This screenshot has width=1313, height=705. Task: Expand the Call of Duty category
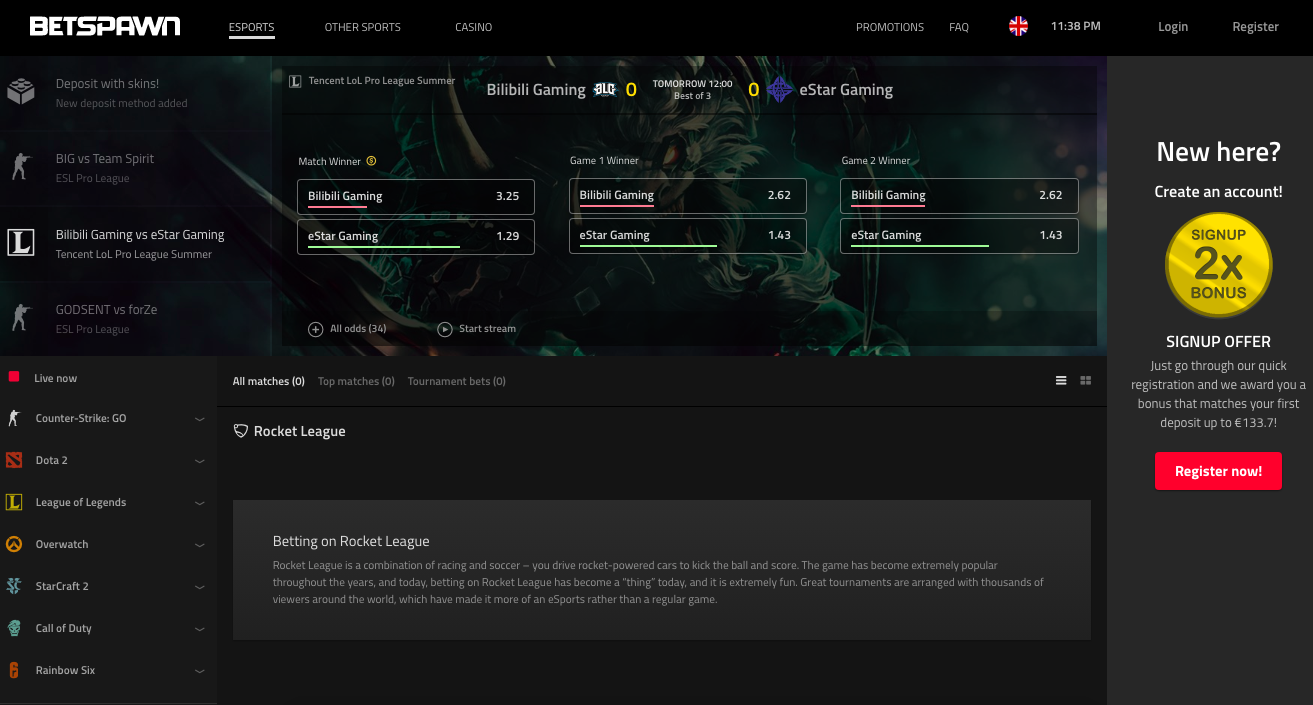[x=200, y=629]
